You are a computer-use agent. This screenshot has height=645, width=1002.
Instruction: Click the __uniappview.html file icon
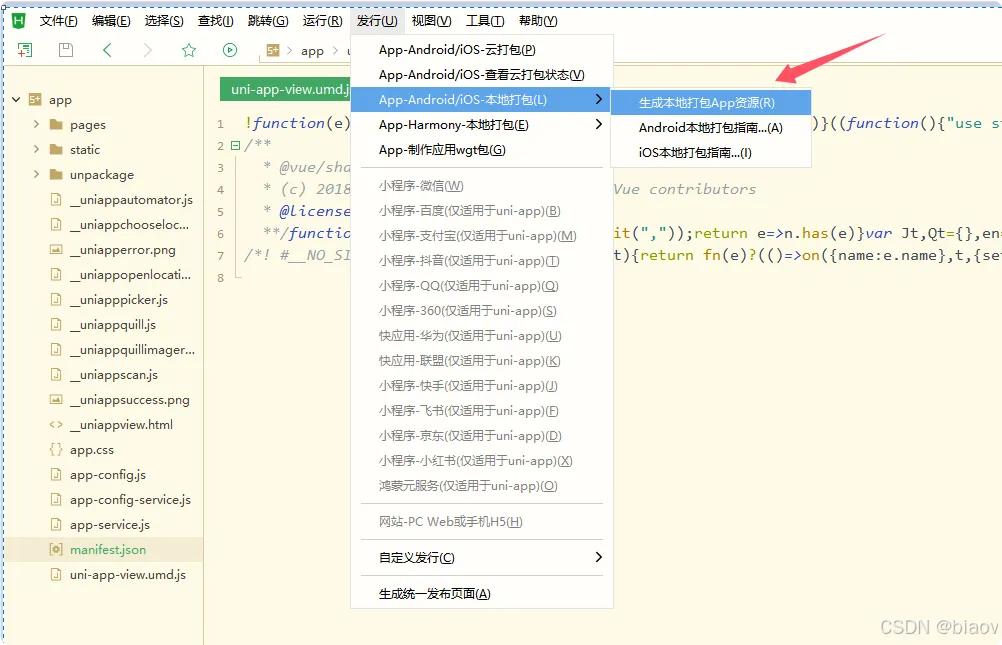coord(56,424)
